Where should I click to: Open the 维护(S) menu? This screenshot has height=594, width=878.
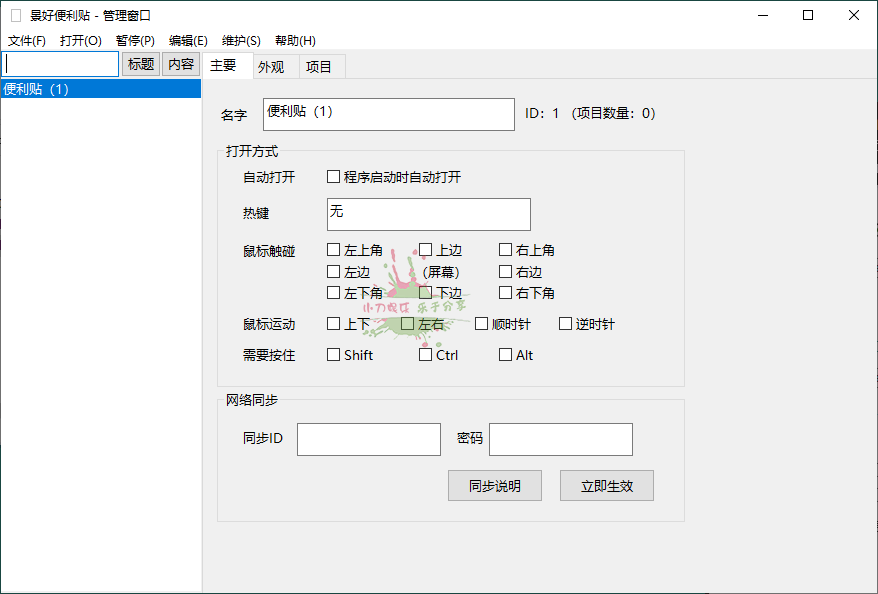[x=243, y=40]
